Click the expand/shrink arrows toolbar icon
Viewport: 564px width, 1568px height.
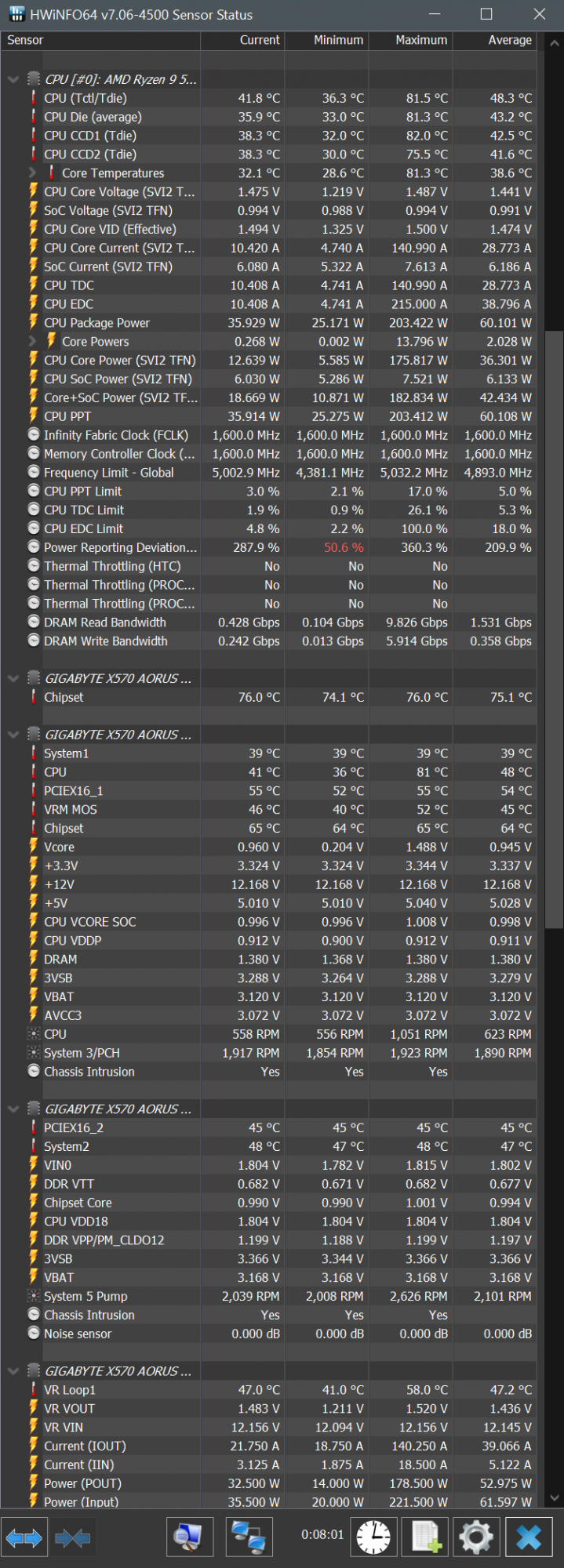click(x=24, y=1538)
